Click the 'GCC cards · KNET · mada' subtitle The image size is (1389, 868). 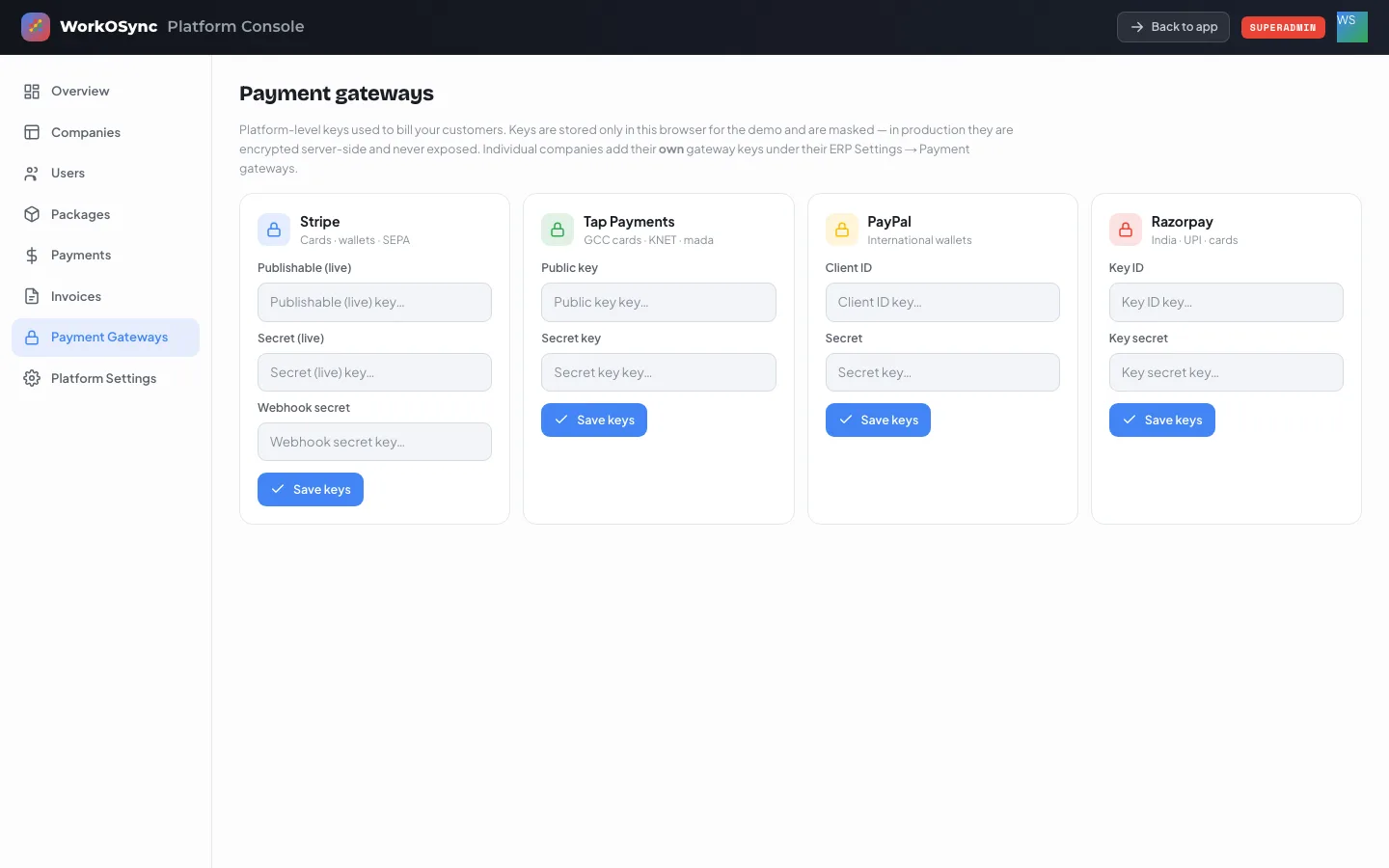(x=648, y=240)
